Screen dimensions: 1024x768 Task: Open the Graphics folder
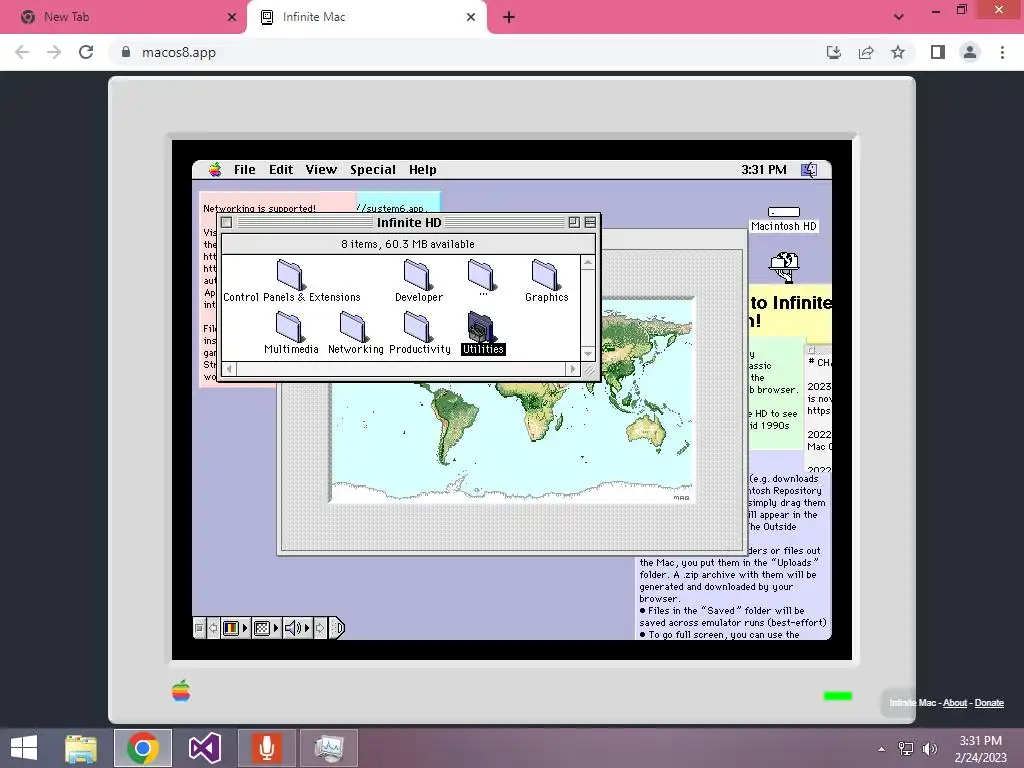545,275
